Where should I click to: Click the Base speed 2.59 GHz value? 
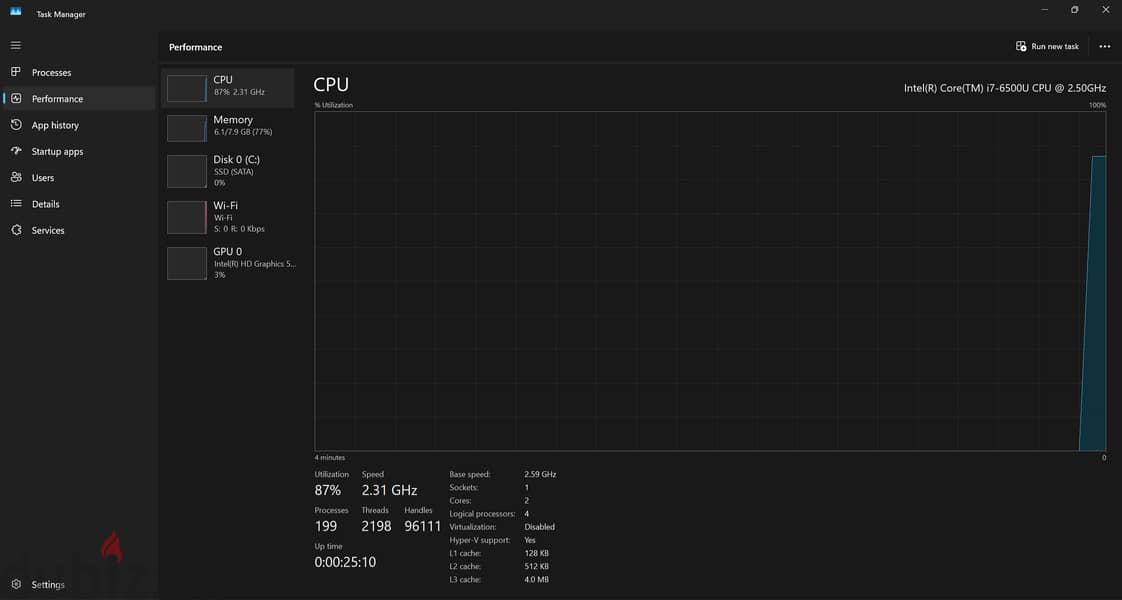tap(540, 474)
